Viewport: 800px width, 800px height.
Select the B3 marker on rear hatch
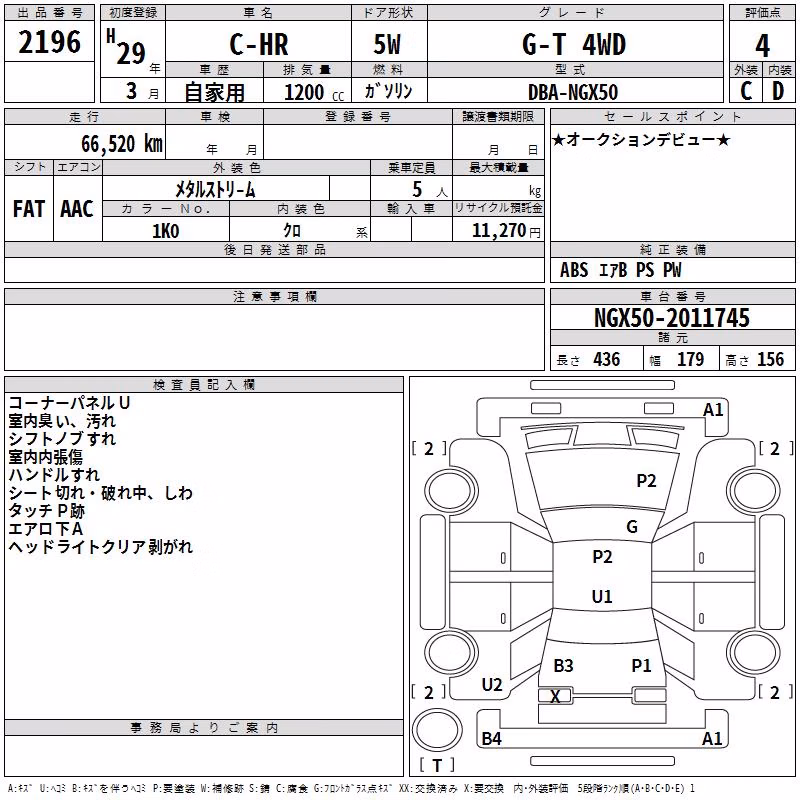[563, 666]
